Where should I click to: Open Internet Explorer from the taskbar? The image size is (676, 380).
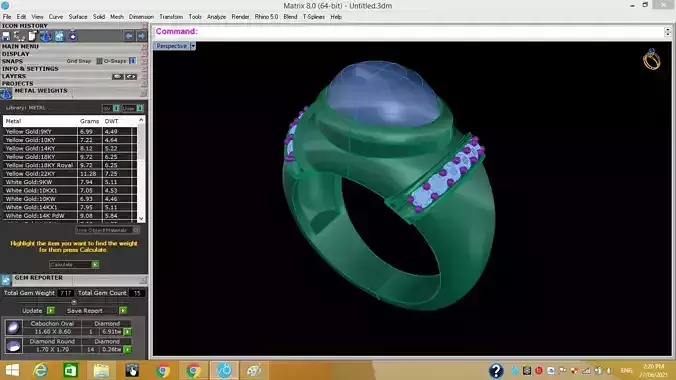point(41,371)
